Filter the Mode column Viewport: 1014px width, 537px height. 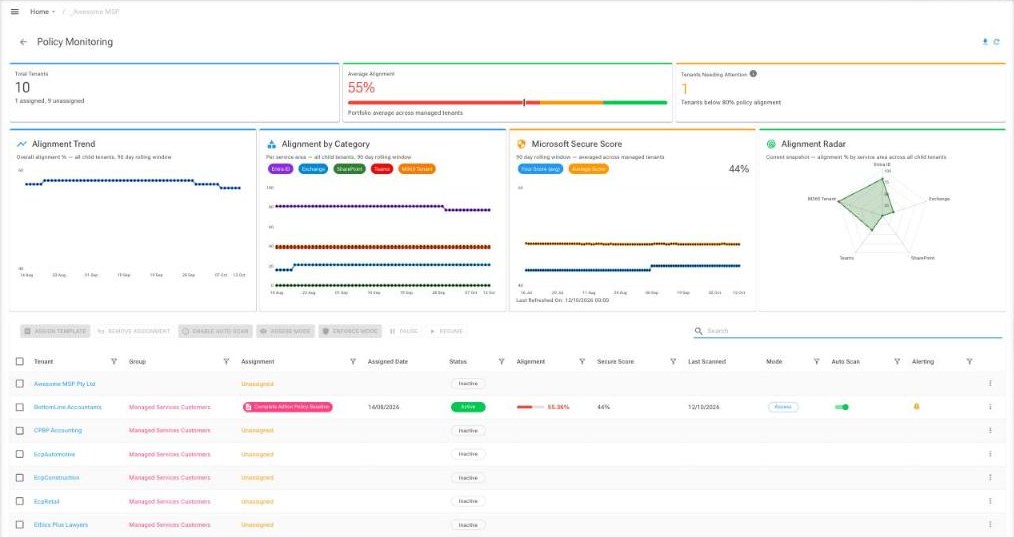(x=816, y=362)
